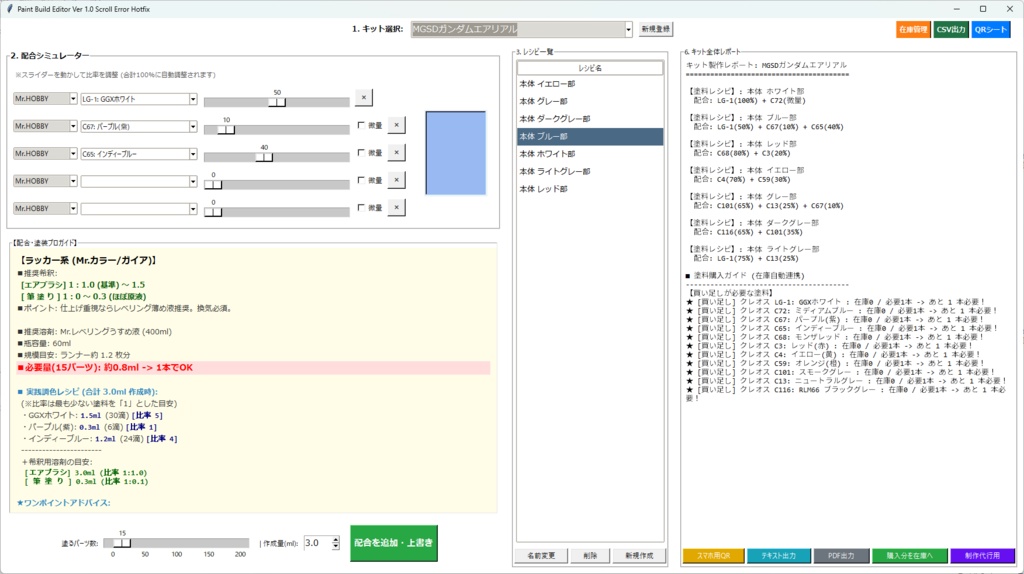
Task: Select recipe 本体 ホワイト部
Action: click(x=590, y=154)
